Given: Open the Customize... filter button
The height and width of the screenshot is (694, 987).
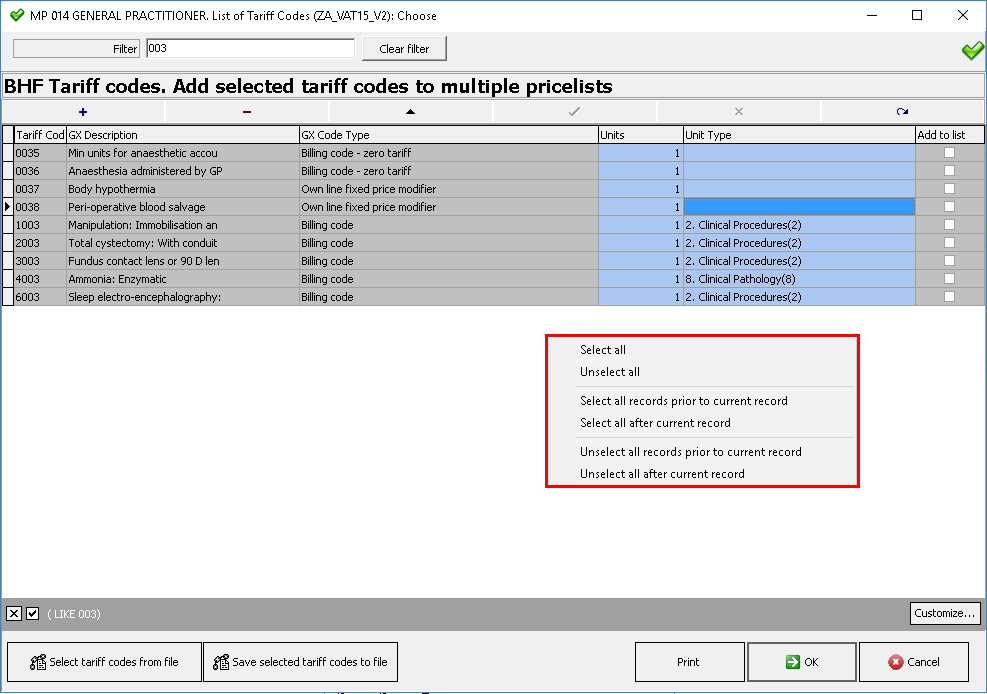Looking at the screenshot, I should pyautogui.click(x=945, y=613).
